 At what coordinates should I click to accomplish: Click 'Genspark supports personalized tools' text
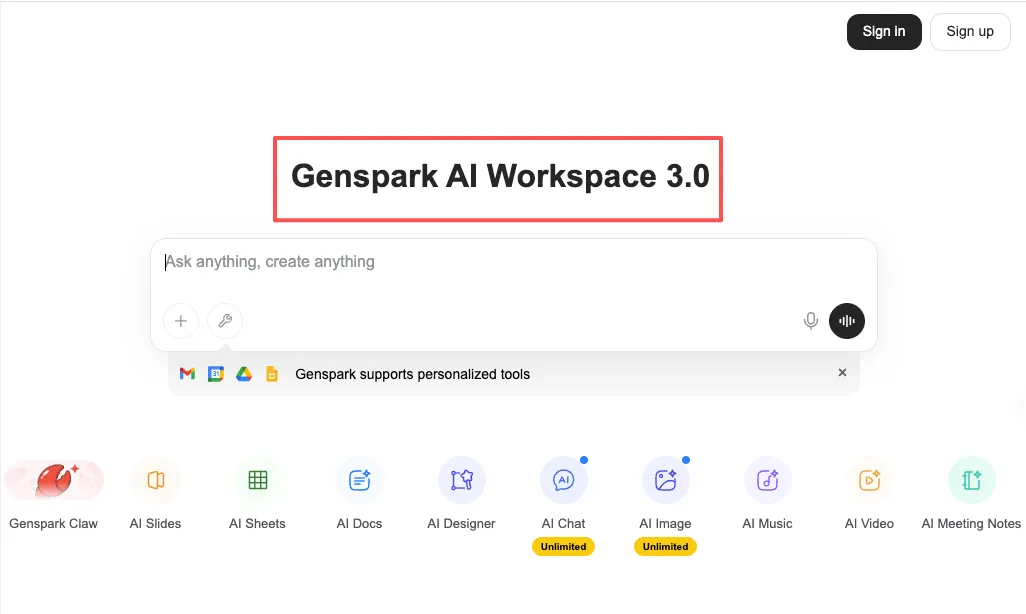pyautogui.click(x=412, y=374)
